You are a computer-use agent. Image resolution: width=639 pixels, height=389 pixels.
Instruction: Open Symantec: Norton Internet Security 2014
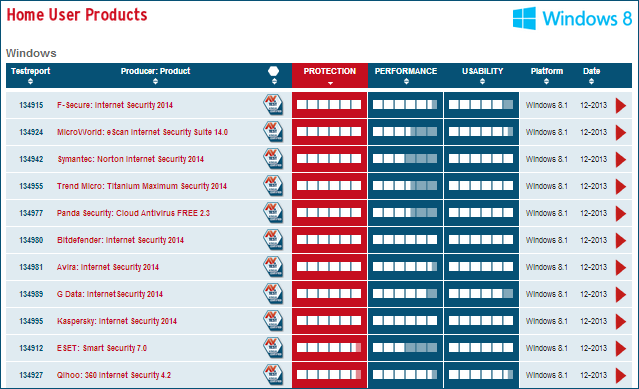point(130,159)
